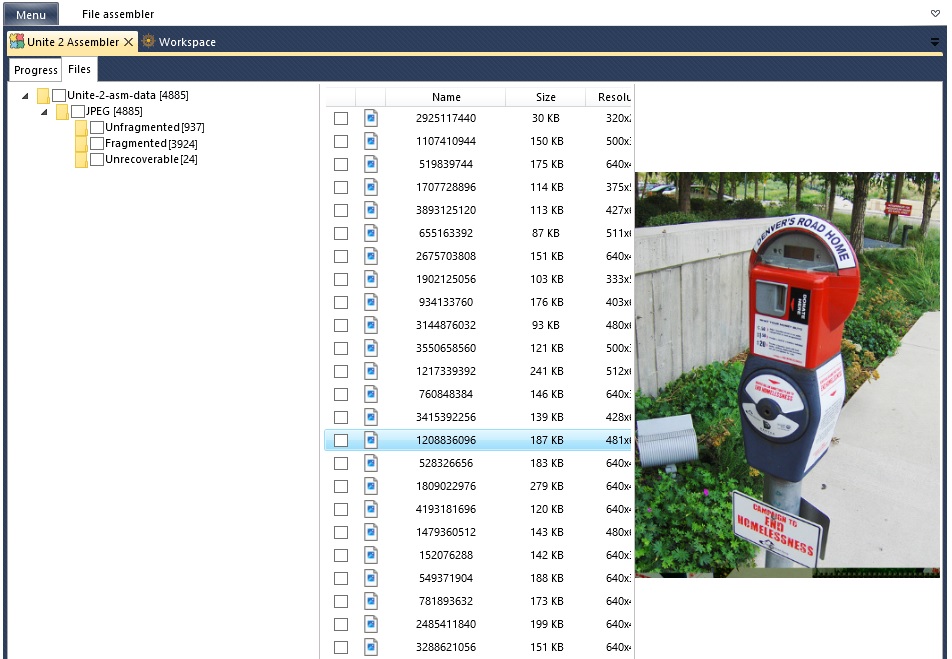
Task: Click the file icon for 1902125056
Action: point(371,279)
